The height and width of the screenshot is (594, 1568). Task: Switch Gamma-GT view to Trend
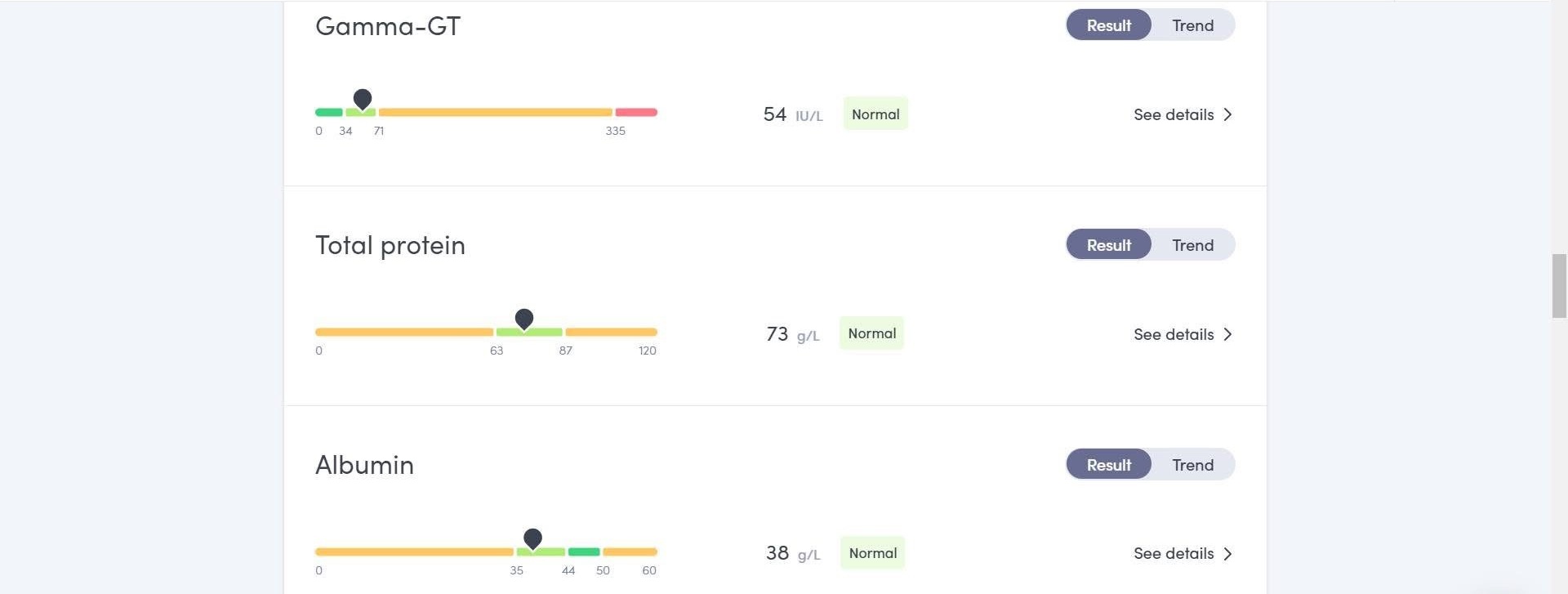[1192, 25]
